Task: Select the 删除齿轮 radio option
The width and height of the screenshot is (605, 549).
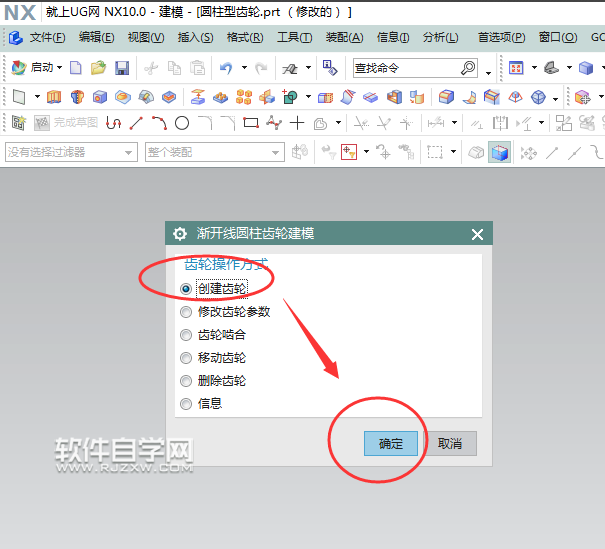Action: (186, 381)
